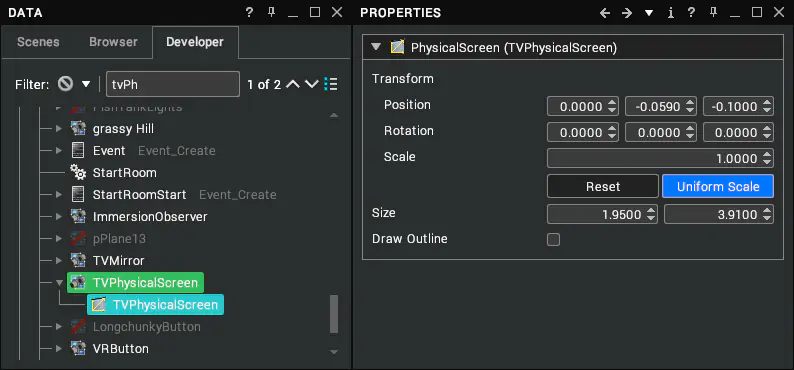The height and width of the screenshot is (370, 794).
Task: Go to previous filter match arrow
Action: click(293, 84)
